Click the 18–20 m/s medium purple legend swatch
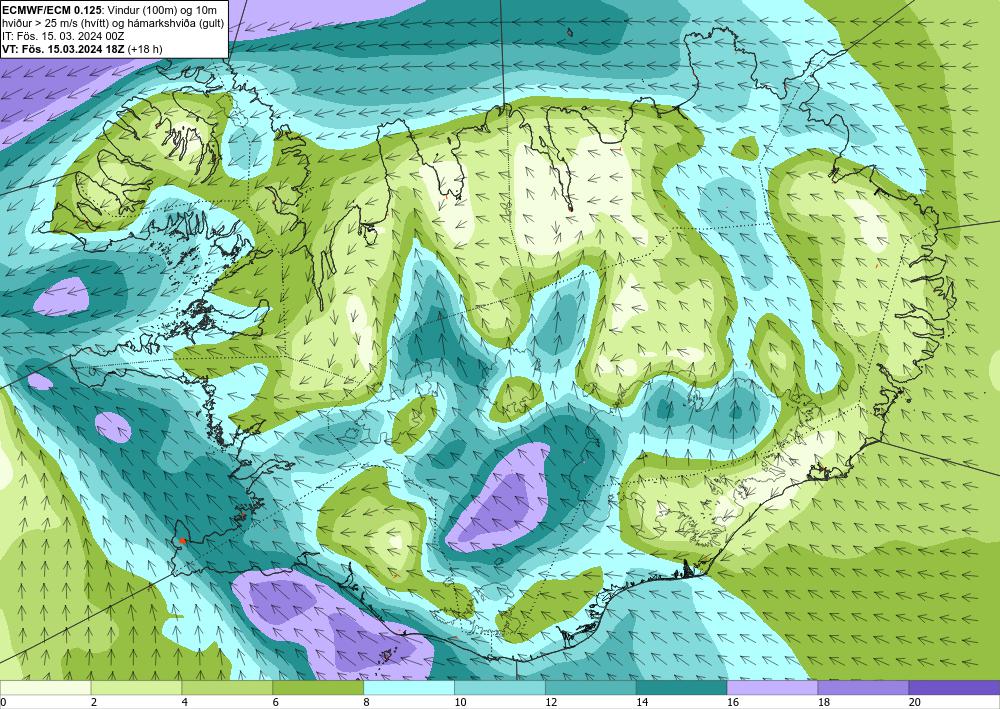The height and width of the screenshot is (709, 1000). coord(863,688)
